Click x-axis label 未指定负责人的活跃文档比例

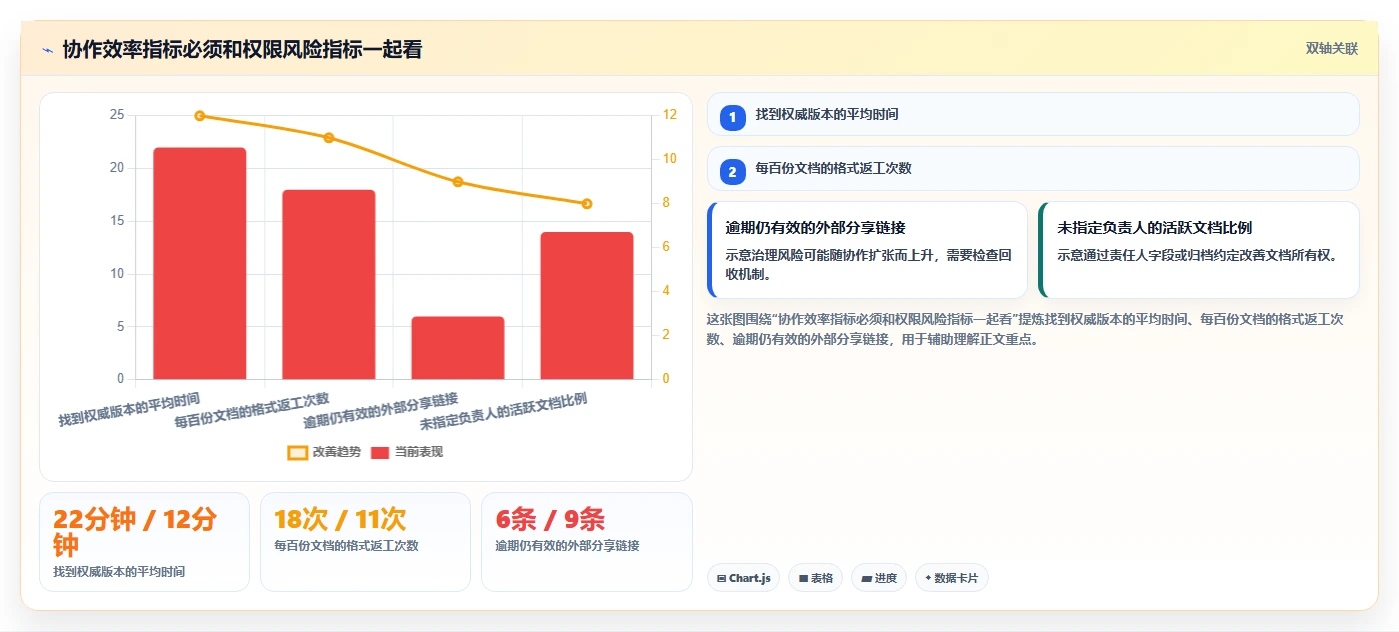(x=503, y=411)
